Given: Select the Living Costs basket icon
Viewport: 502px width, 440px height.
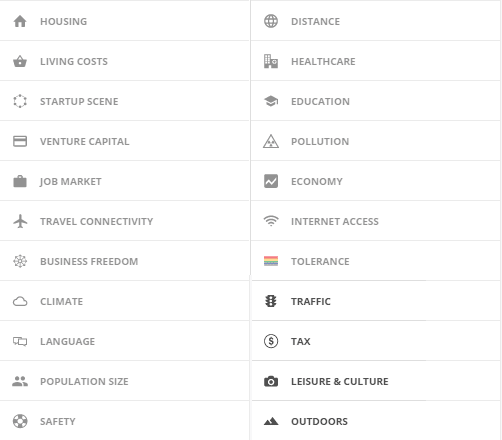Looking at the screenshot, I should point(20,61).
